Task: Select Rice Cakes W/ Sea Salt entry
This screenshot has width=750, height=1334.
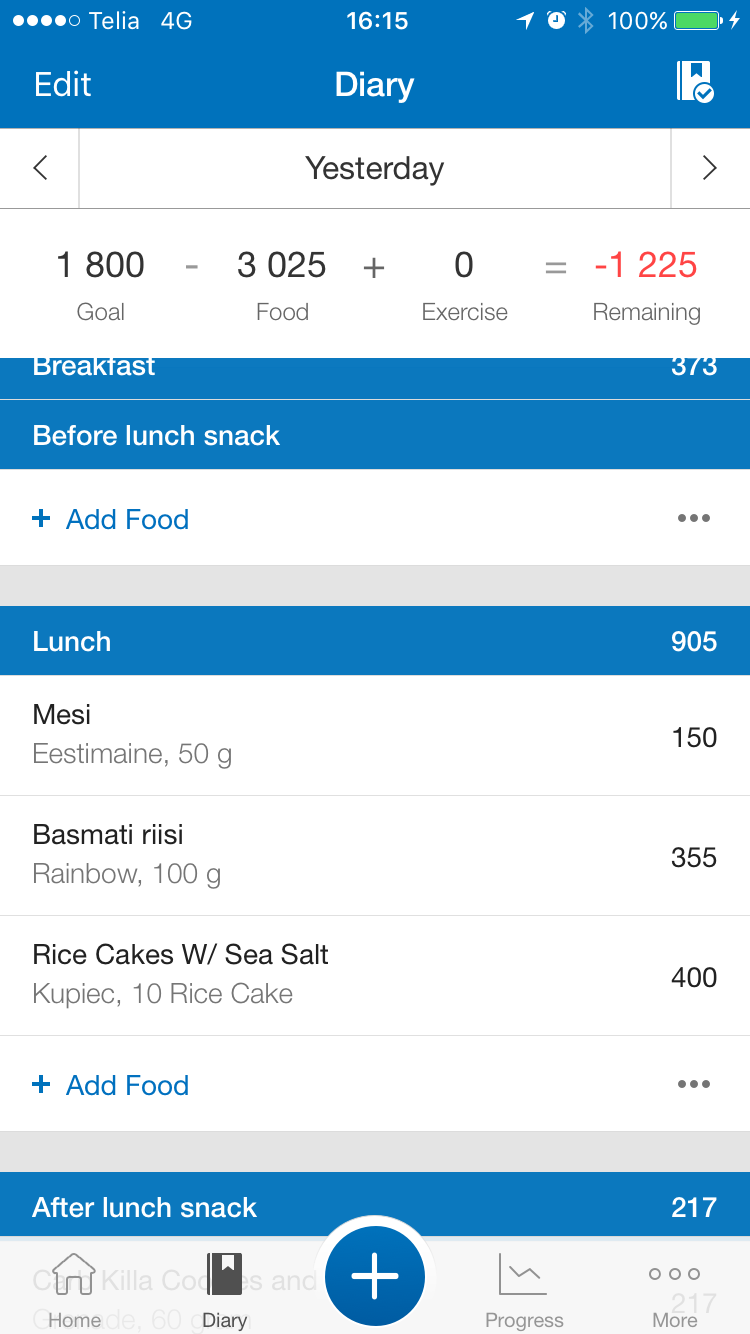Action: [374, 975]
